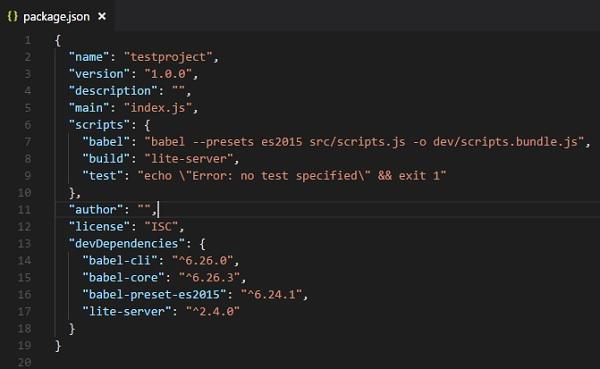Screen dimensions: 600x369
Task: Click line number 6 in gutter
Action: (28, 125)
